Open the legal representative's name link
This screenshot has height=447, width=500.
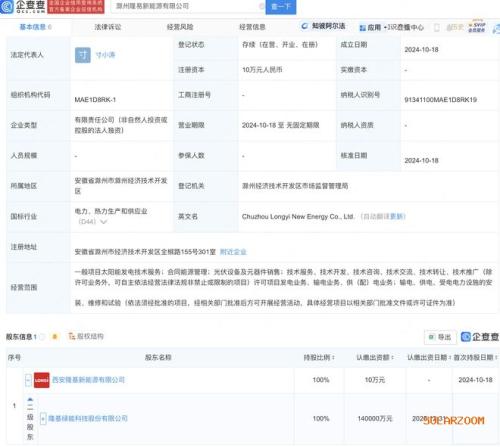[x=105, y=55]
